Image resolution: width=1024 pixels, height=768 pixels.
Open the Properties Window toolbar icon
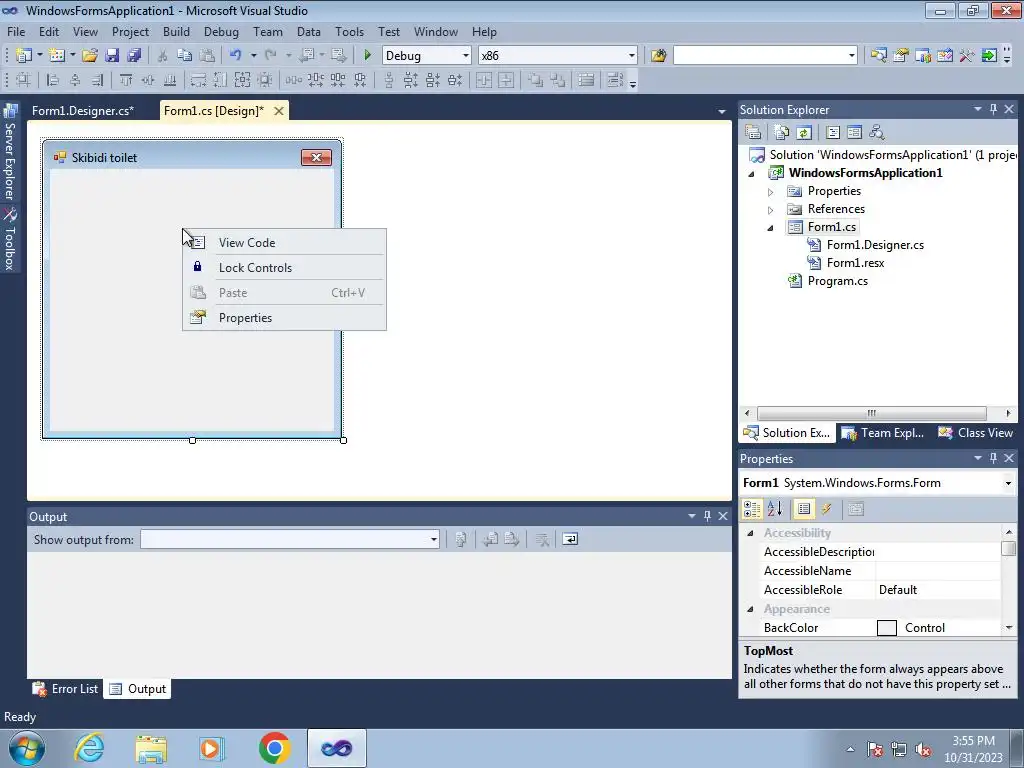coord(901,56)
